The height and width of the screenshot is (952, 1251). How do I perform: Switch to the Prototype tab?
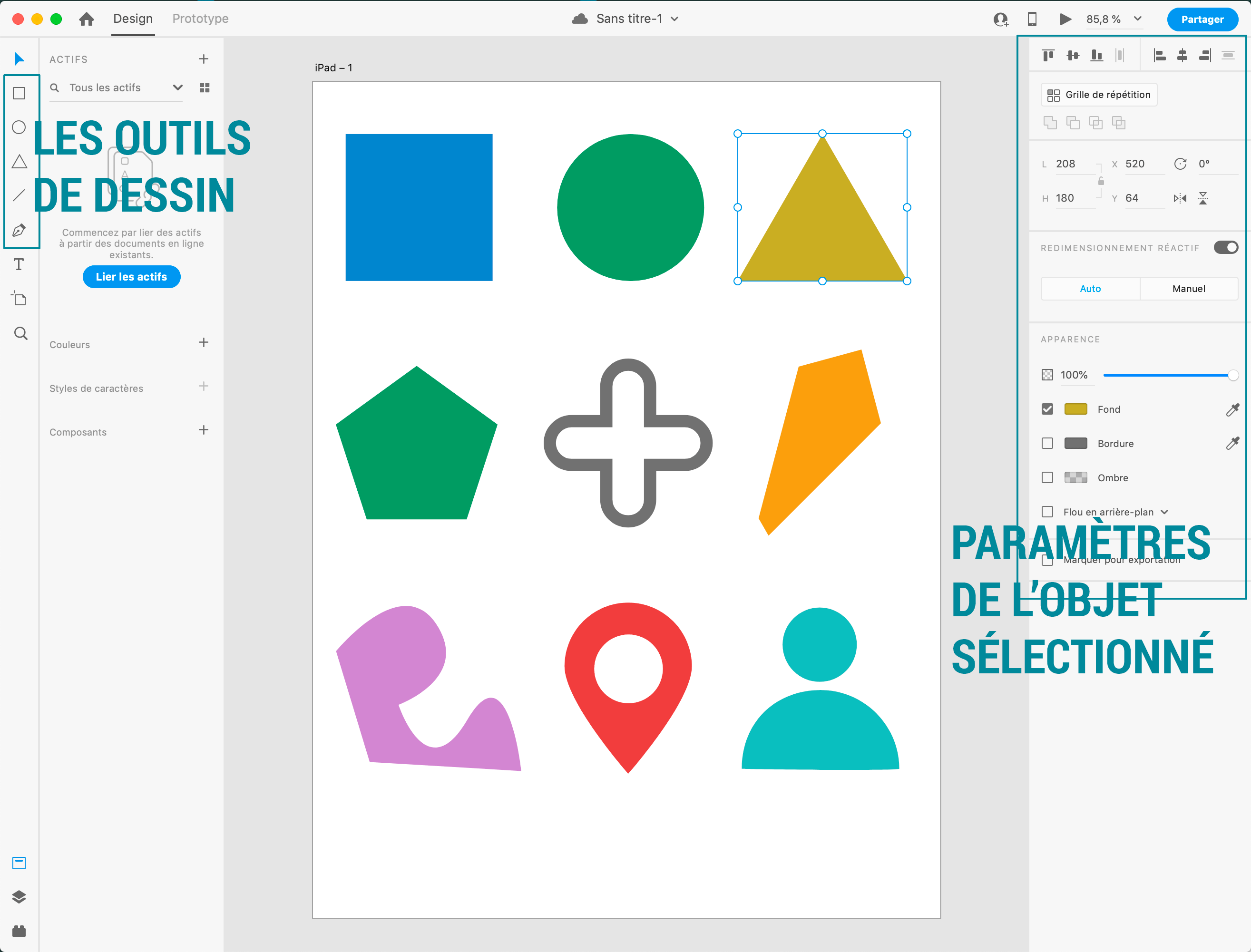coord(200,19)
